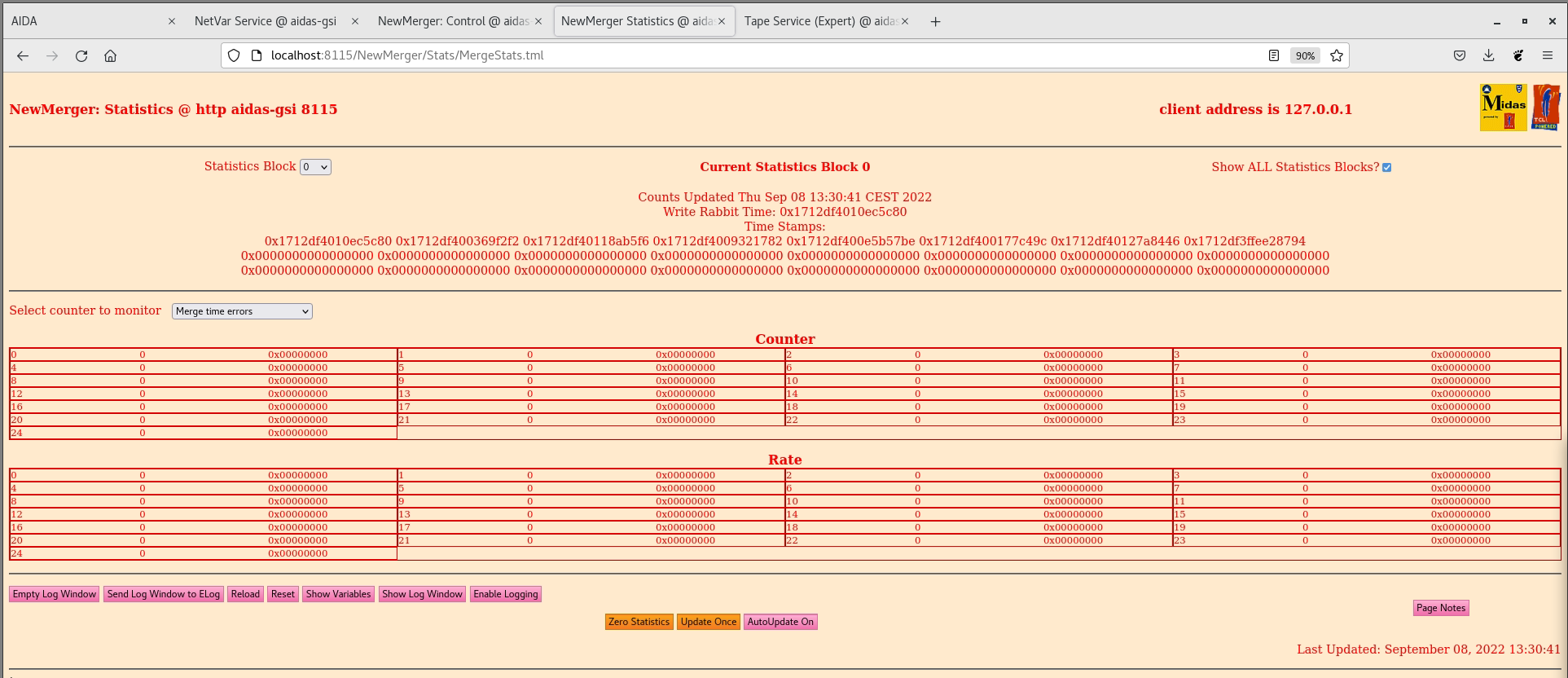Toggle AutoUpdate On button
The width and height of the screenshot is (1568, 678).
[x=780, y=622]
